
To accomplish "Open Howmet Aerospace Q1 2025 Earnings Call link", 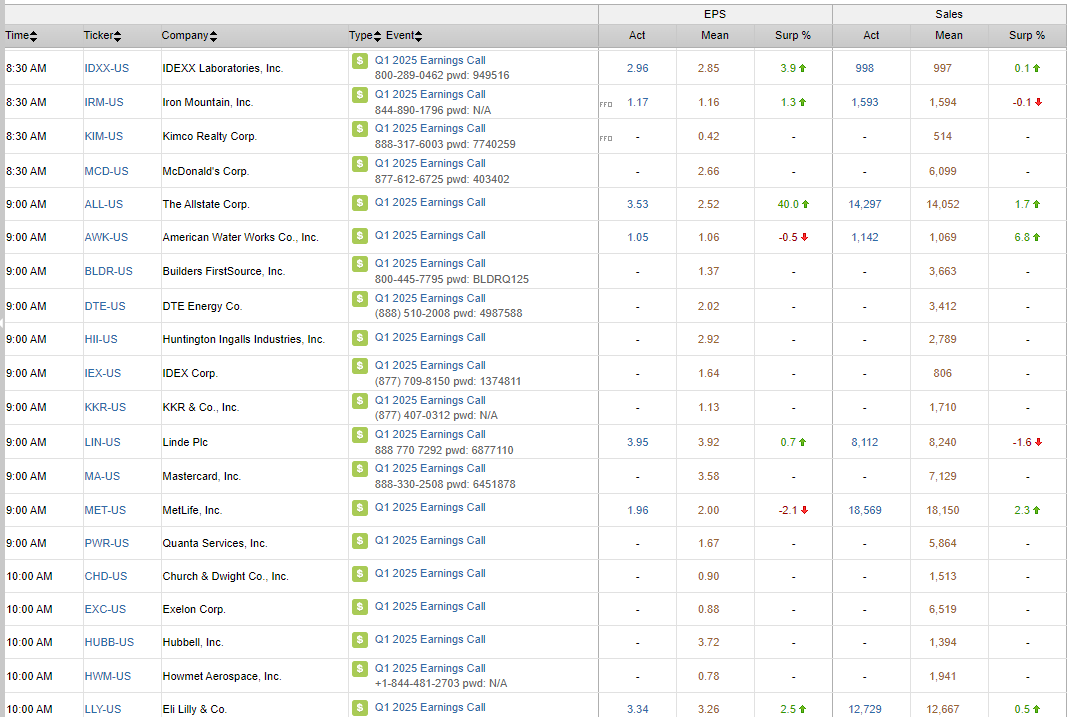I will point(430,668).
